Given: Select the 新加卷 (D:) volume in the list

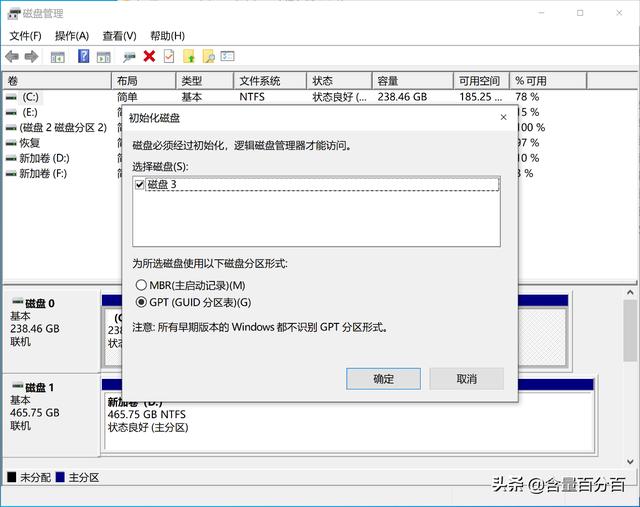Looking at the screenshot, I should [x=44, y=158].
